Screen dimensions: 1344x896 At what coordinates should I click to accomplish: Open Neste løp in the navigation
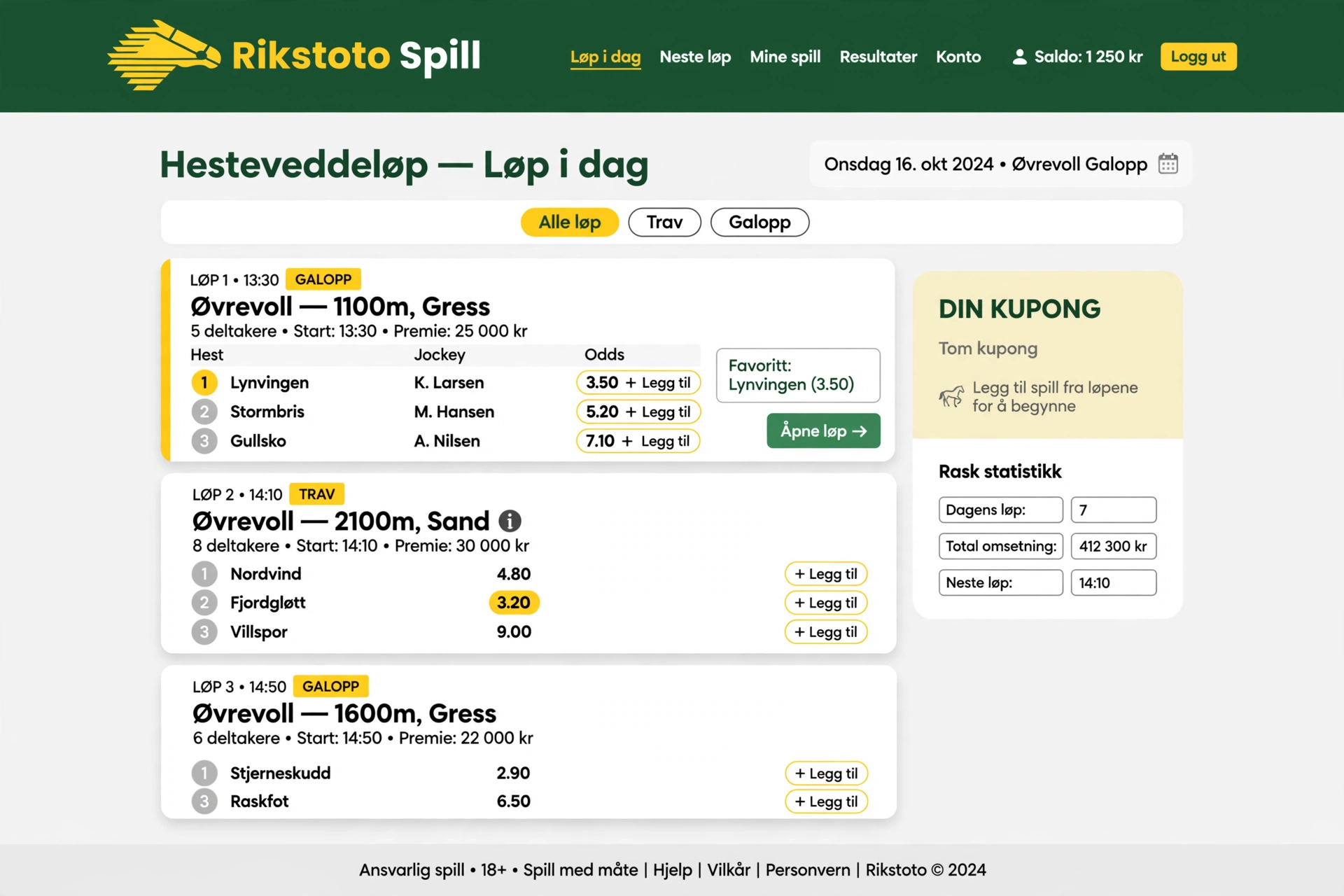pyautogui.click(x=695, y=57)
